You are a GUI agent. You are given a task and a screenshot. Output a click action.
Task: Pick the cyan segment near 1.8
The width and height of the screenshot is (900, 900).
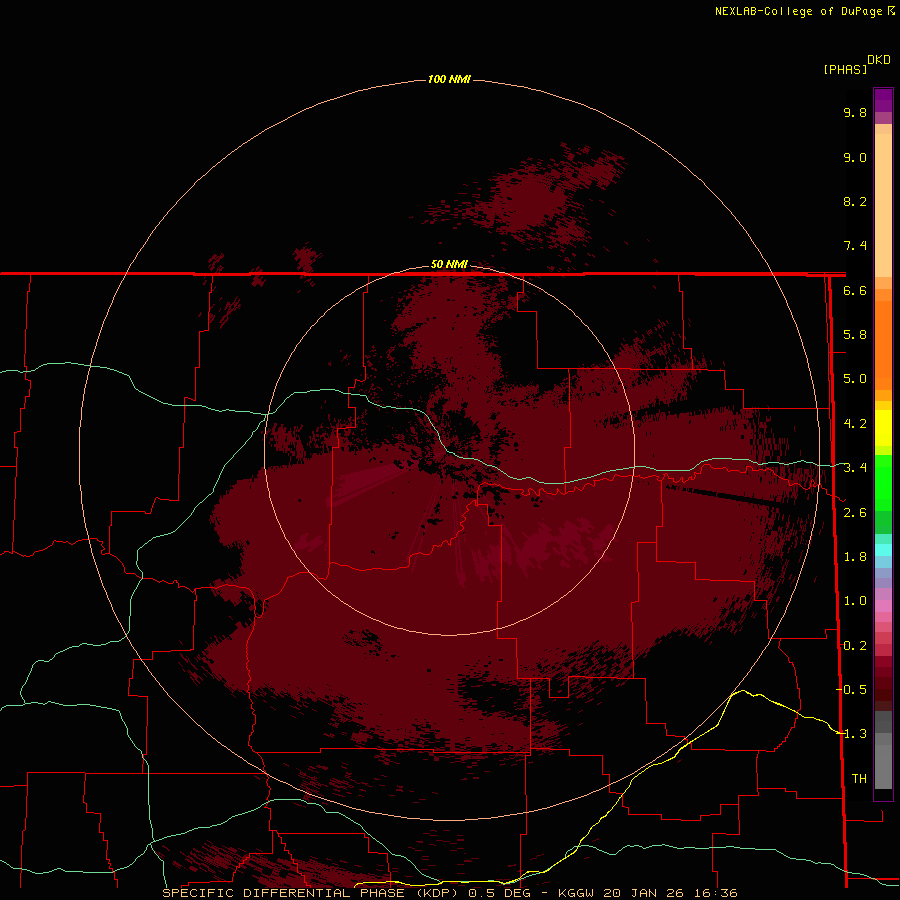coord(883,550)
